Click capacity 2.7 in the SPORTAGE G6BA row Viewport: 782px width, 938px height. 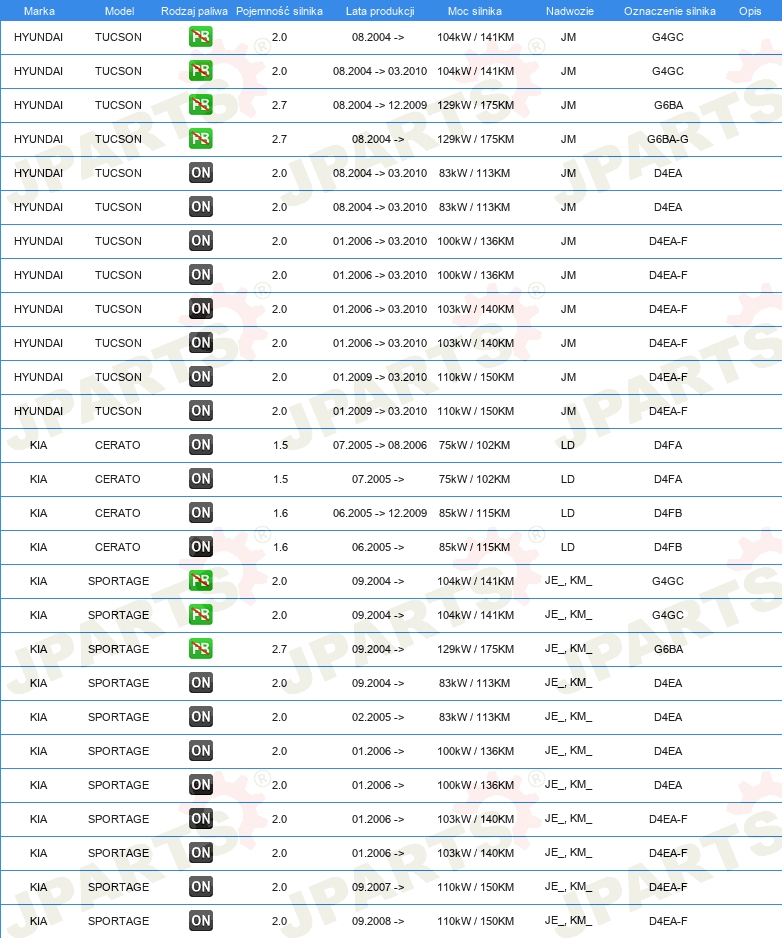tap(279, 649)
